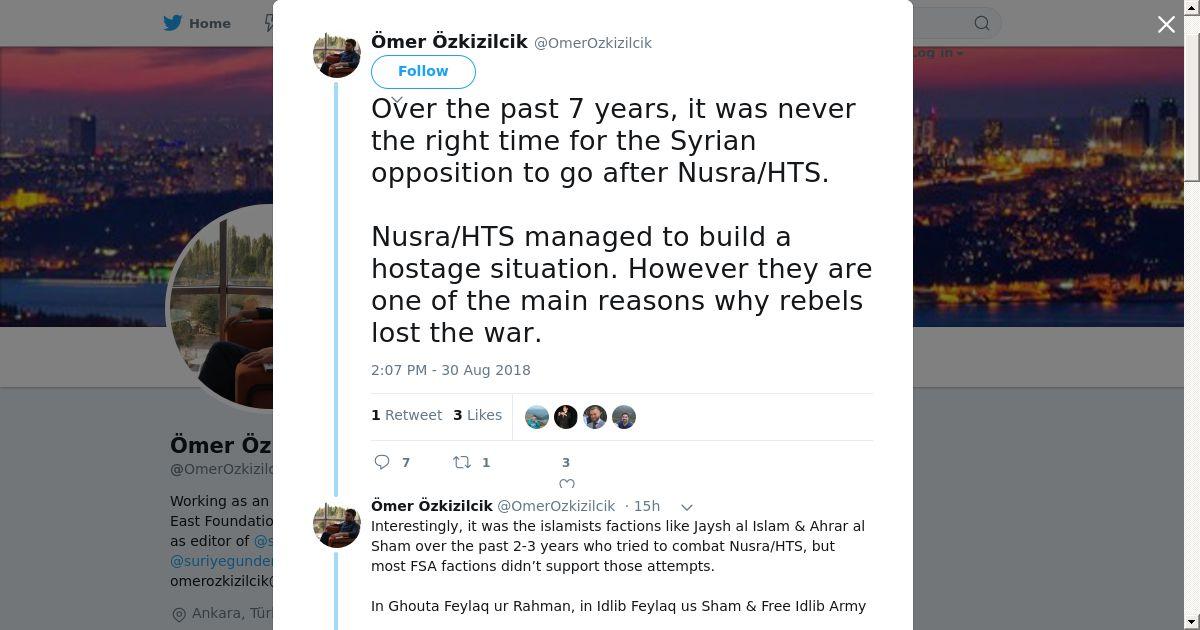Click the reply speech bubble icon
Viewport: 1200px width, 630px height.
pos(382,462)
